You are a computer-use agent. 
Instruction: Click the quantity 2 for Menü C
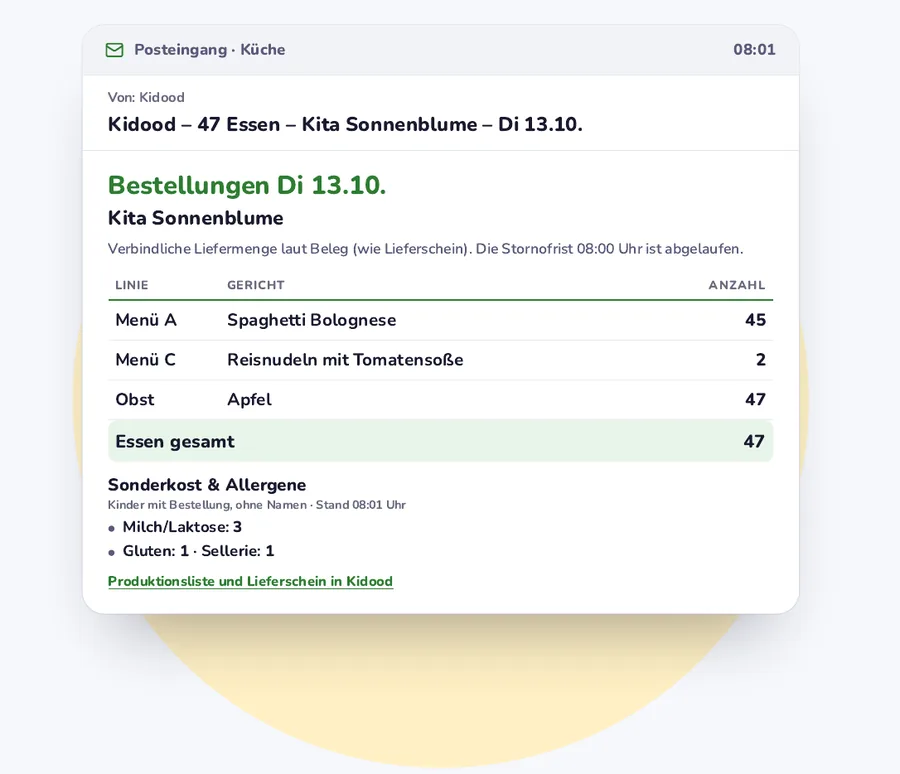tap(761, 359)
